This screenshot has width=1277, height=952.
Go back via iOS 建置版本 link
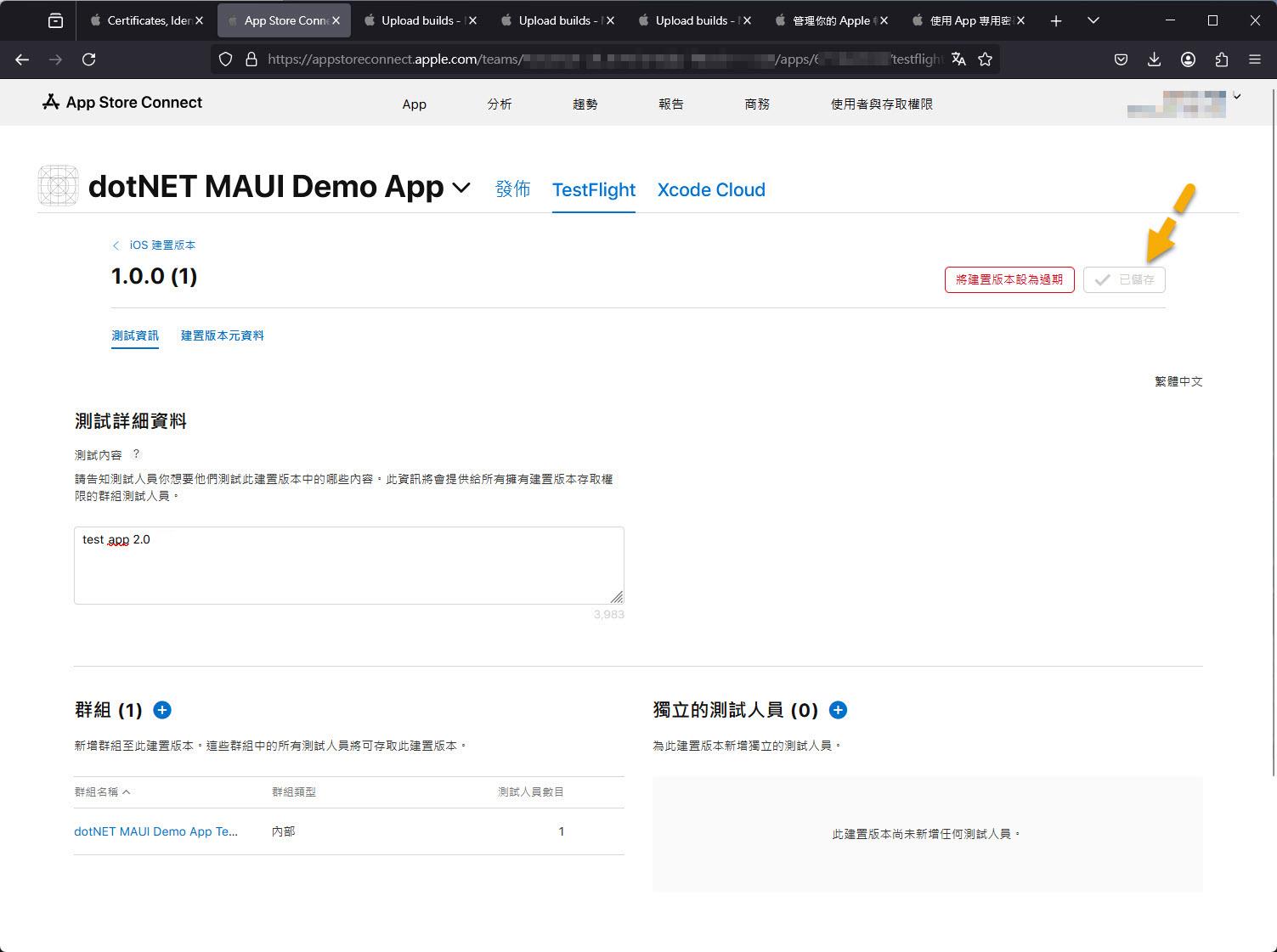coord(154,245)
